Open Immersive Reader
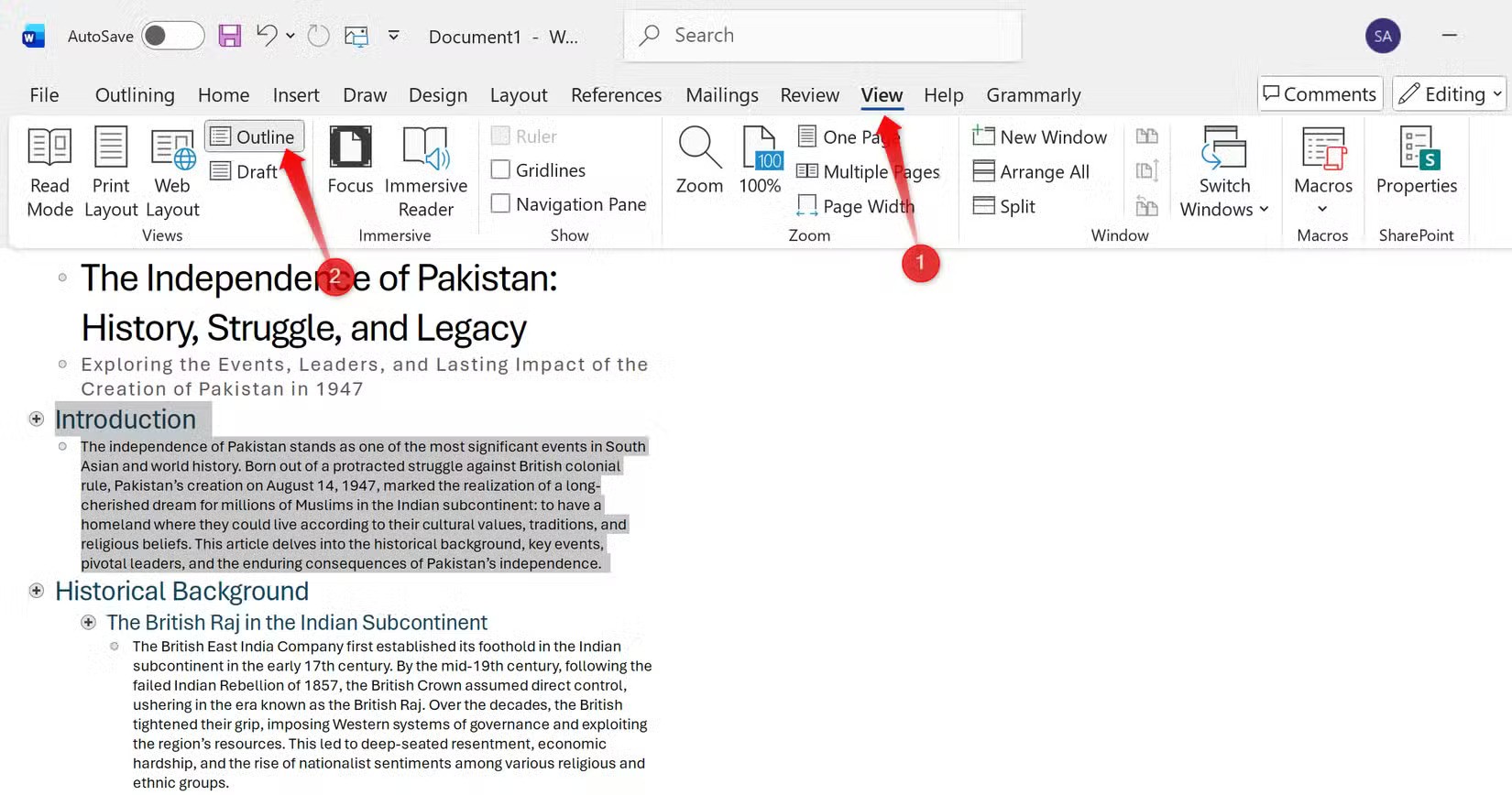Screen dimensions: 1512x795 pyautogui.click(x=425, y=172)
